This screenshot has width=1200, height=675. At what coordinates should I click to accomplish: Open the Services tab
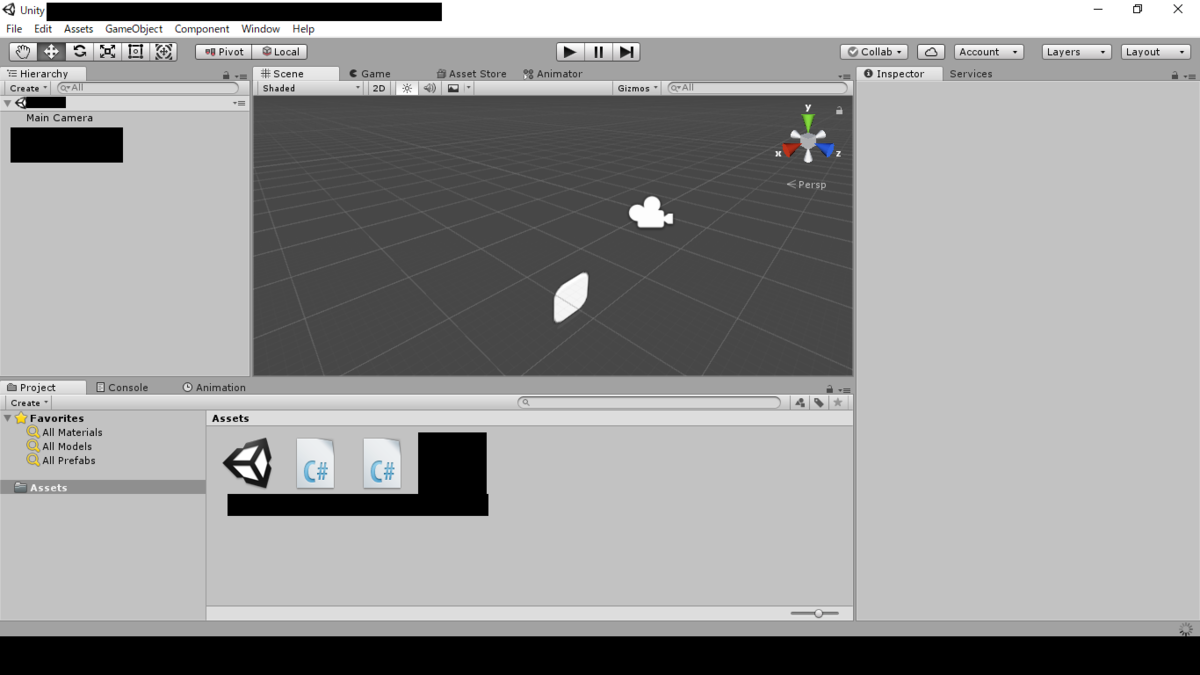(971, 74)
